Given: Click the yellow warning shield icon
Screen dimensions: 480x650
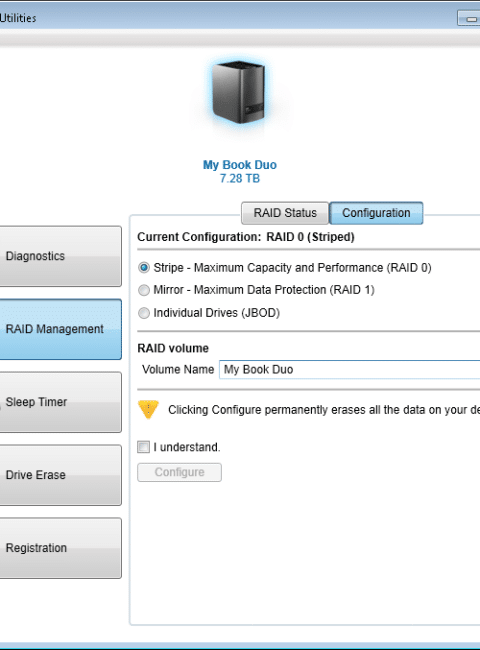Looking at the screenshot, I should pos(148,410).
